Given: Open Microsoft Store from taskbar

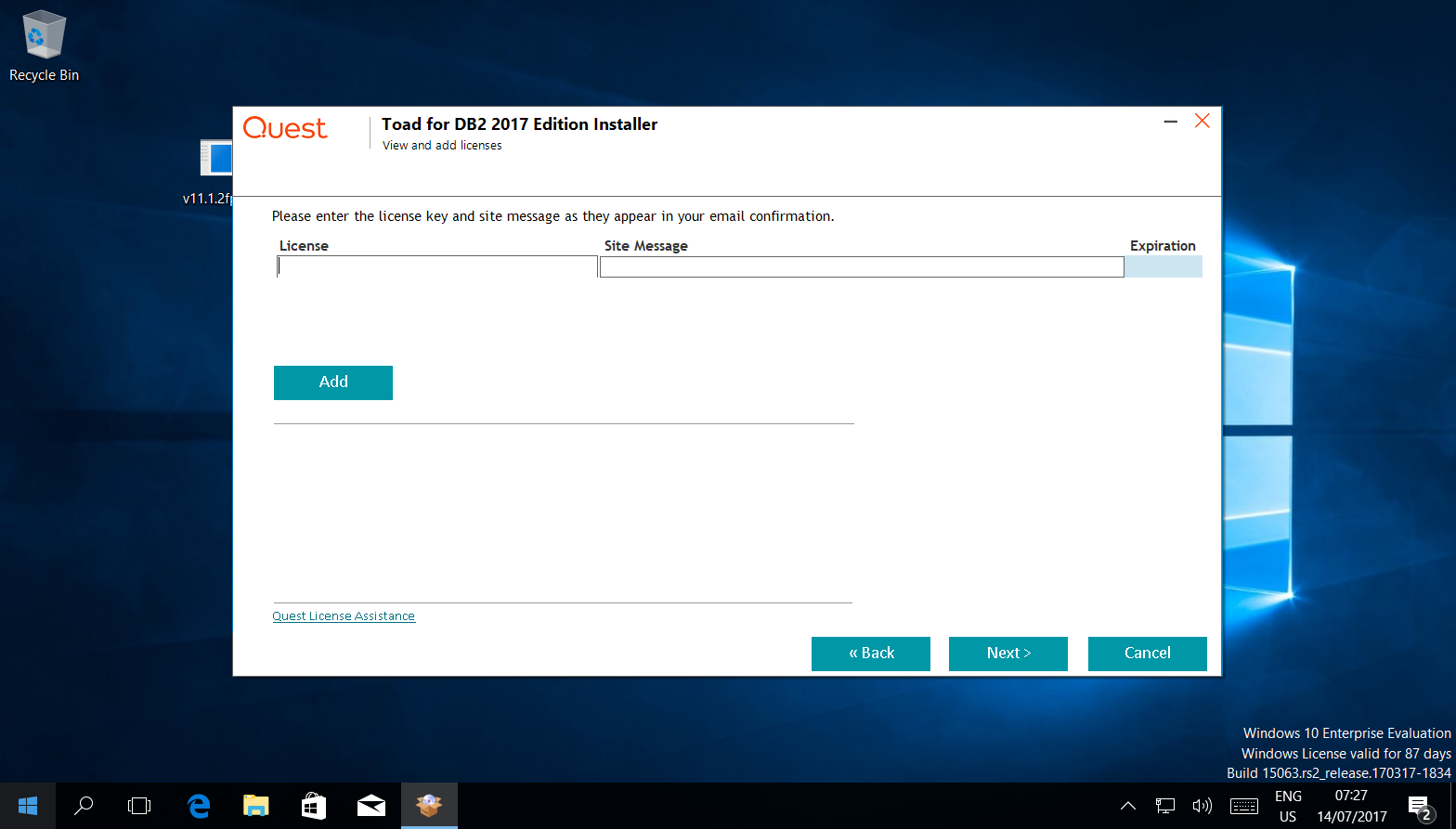Looking at the screenshot, I should tap(314, 806).
